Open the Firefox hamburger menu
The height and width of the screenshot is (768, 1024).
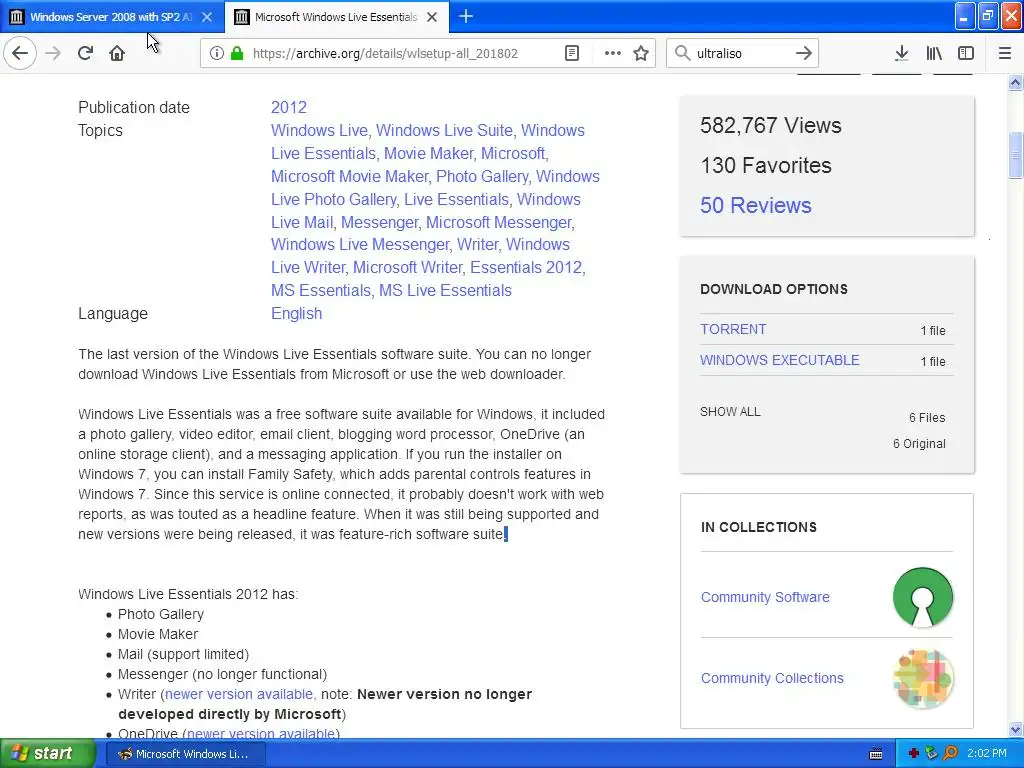(1004, 53)
